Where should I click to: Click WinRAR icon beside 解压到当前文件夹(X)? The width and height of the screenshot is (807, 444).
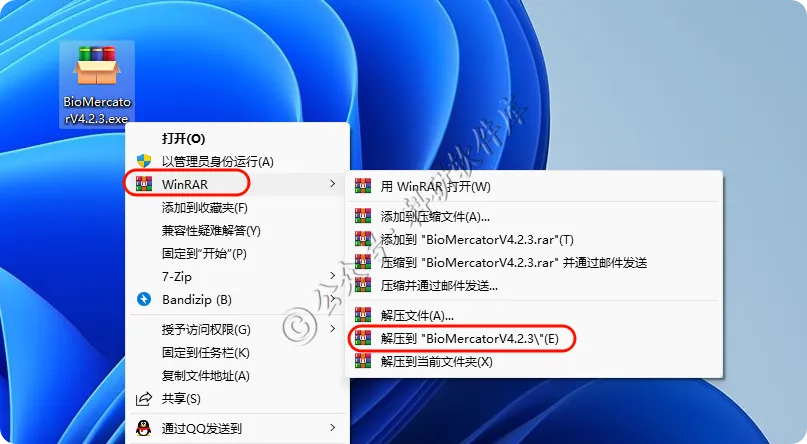coord(363,361)
